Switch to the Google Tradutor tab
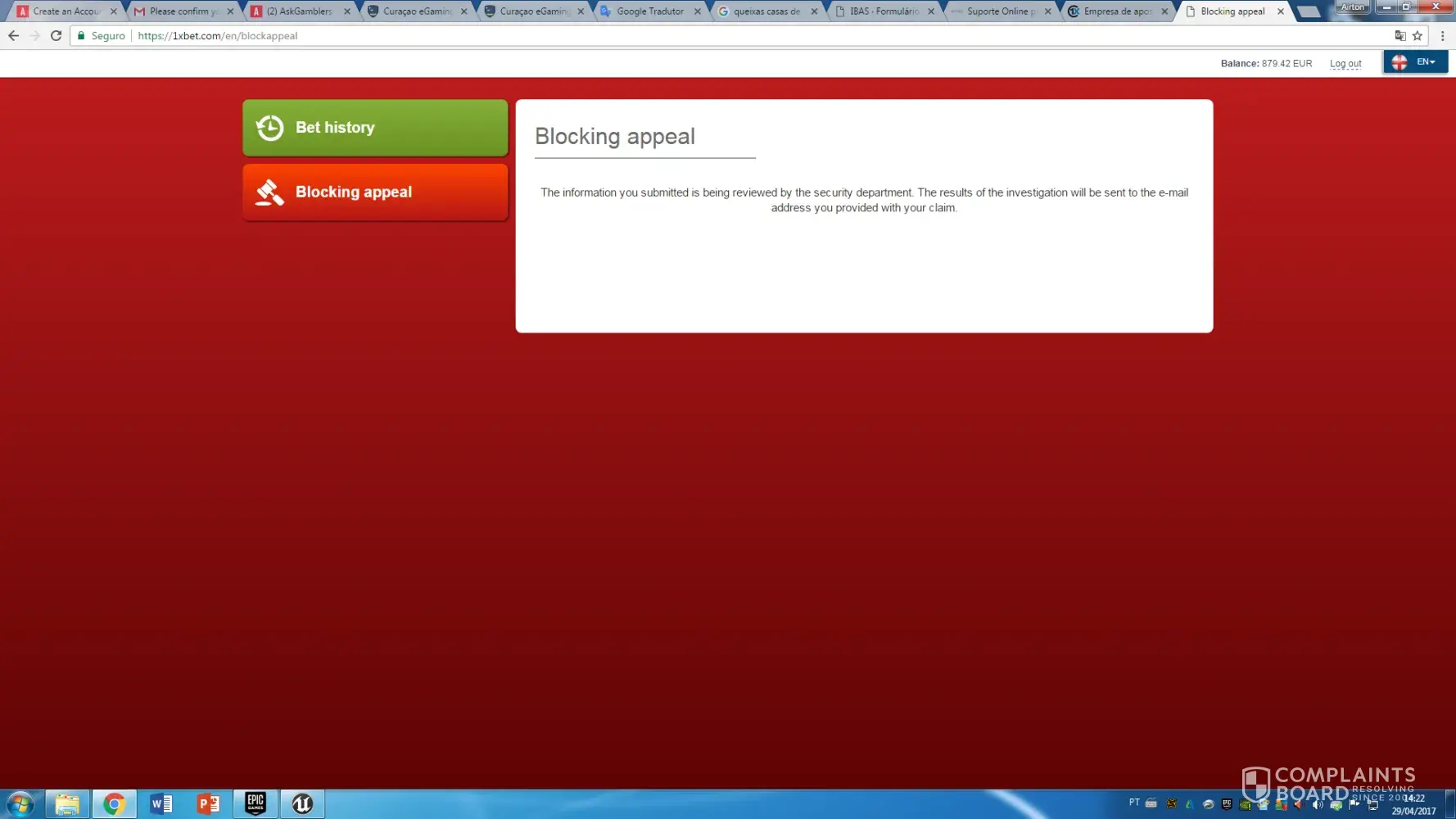Image resolution: width=1456 pixels, height=819 pixels. 650,11
